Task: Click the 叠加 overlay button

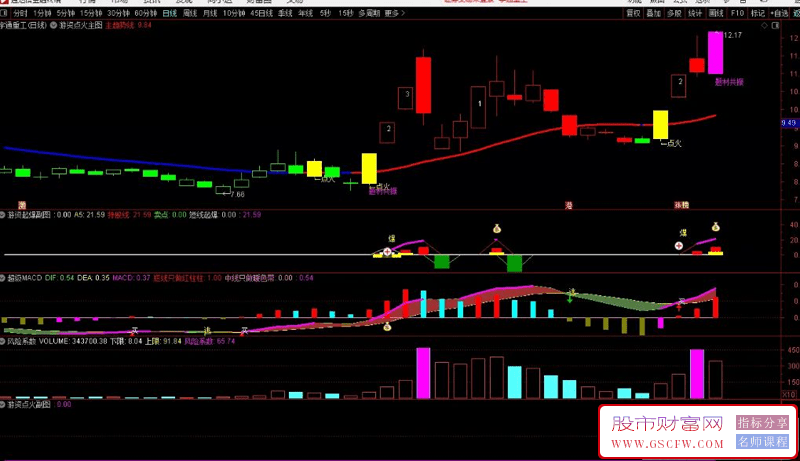Action: pos(654,13)
